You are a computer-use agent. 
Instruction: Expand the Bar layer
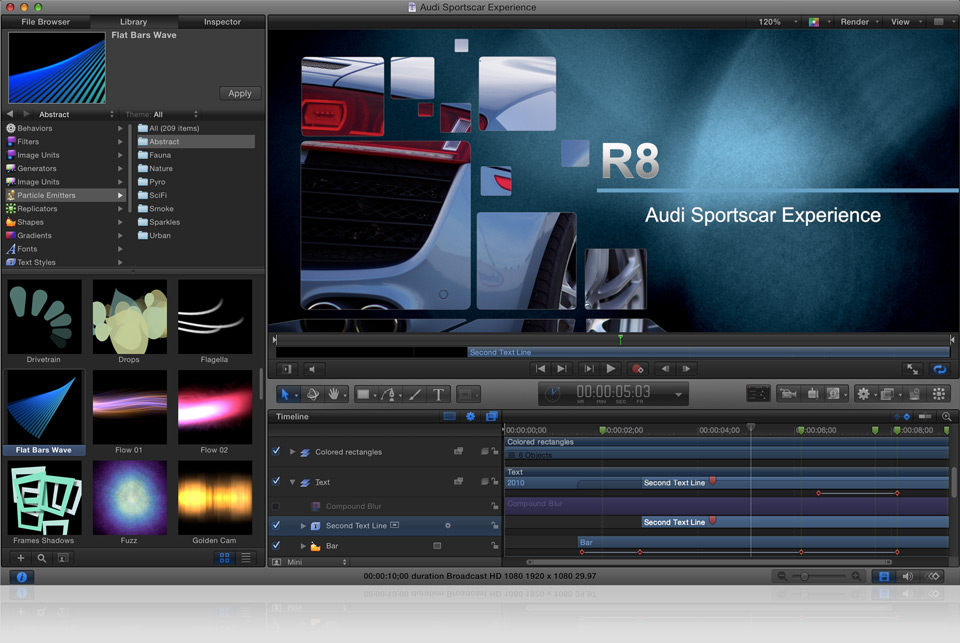point(303,546)
